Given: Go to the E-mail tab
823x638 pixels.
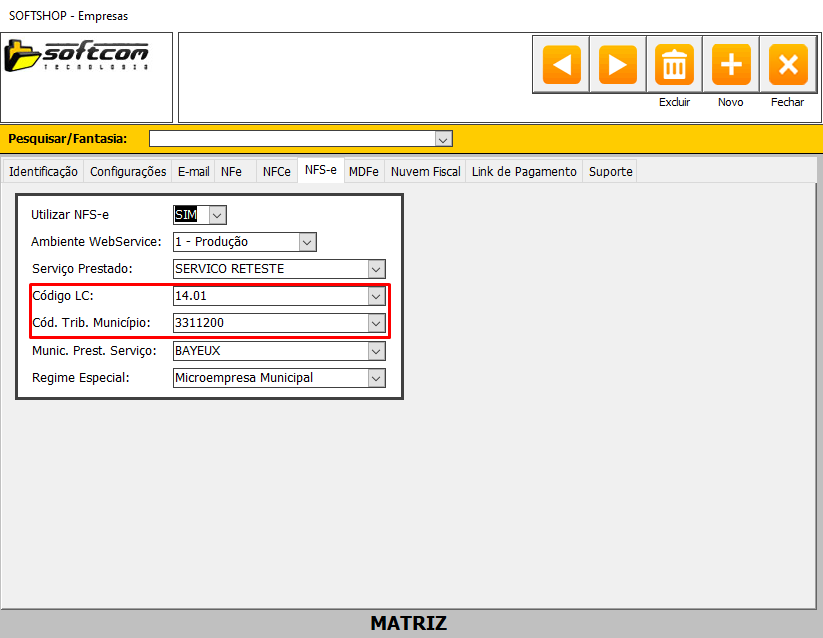Looking at the screenshot, I should click(x=193, y=172).
